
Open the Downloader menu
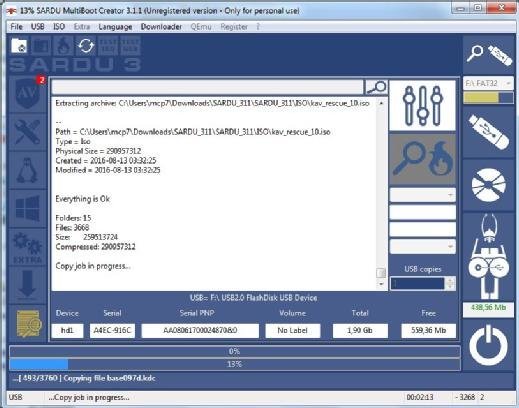(x=161, y=27)
